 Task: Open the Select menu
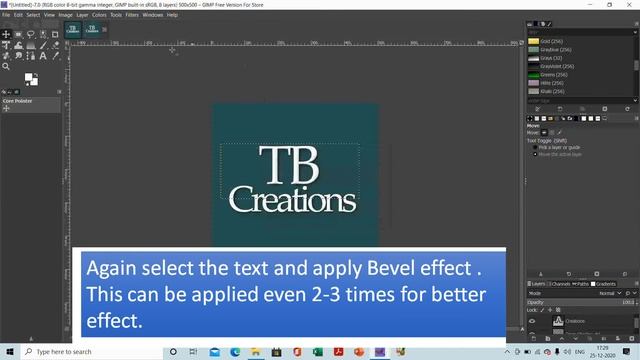[x=33, y=15]
